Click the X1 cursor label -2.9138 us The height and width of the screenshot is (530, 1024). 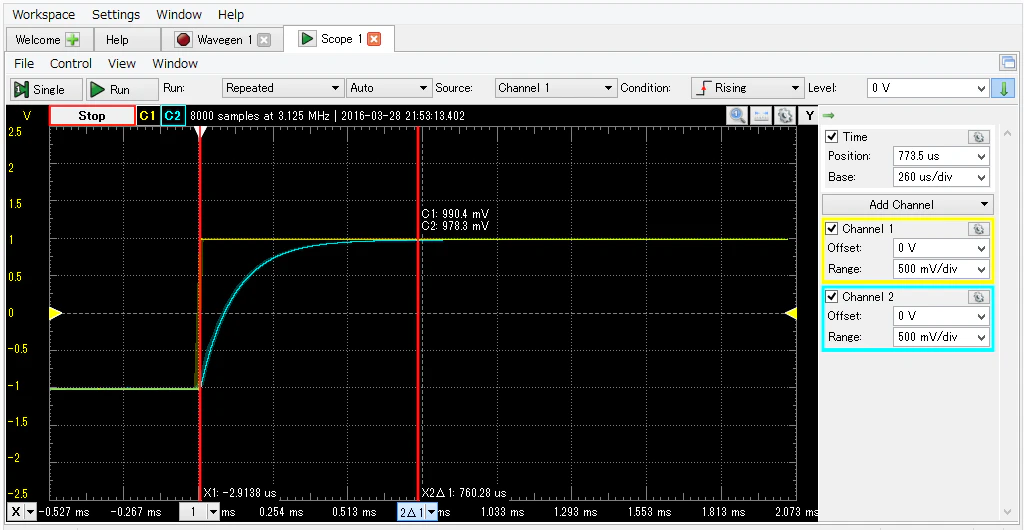240,493
